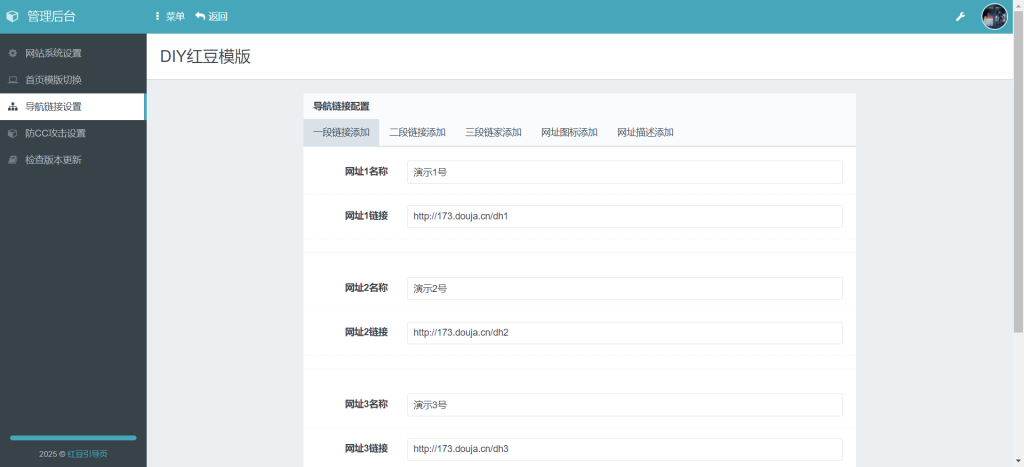Toggle the 菜单 sidebar menu button

pos(170,17)
